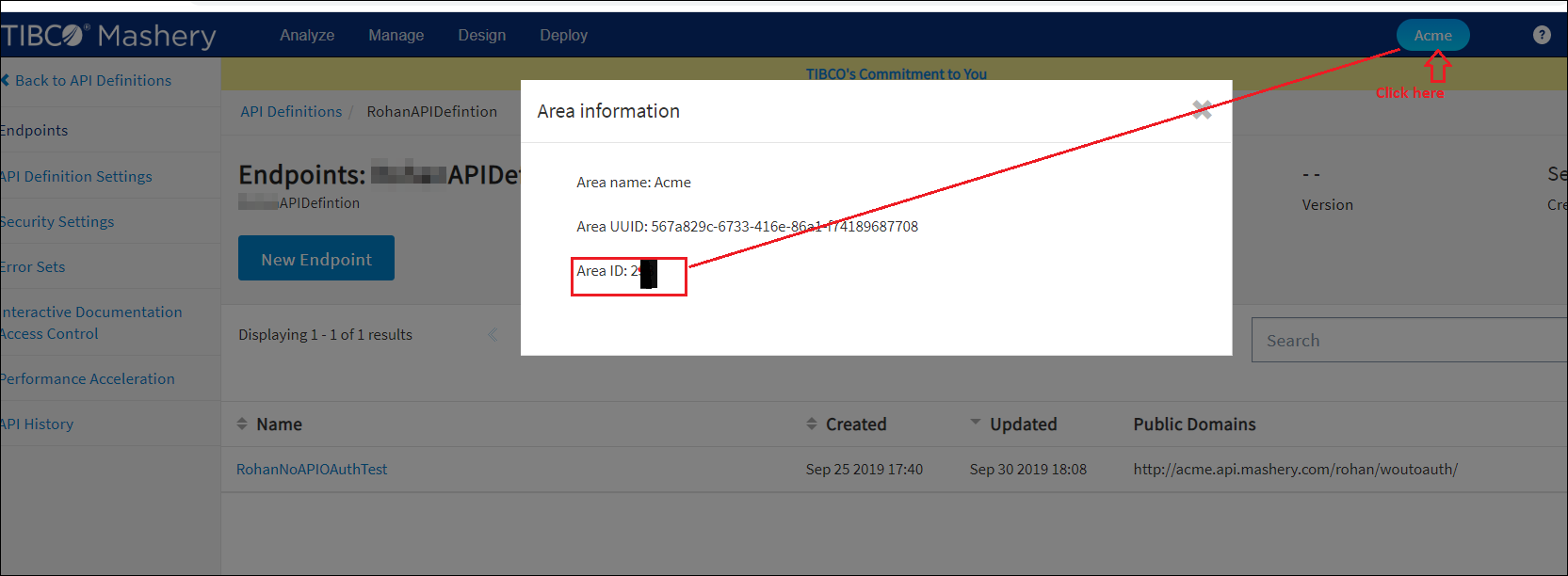Click the Version label
Viewport: 1568px width, 576px height.
point(1328,204)
